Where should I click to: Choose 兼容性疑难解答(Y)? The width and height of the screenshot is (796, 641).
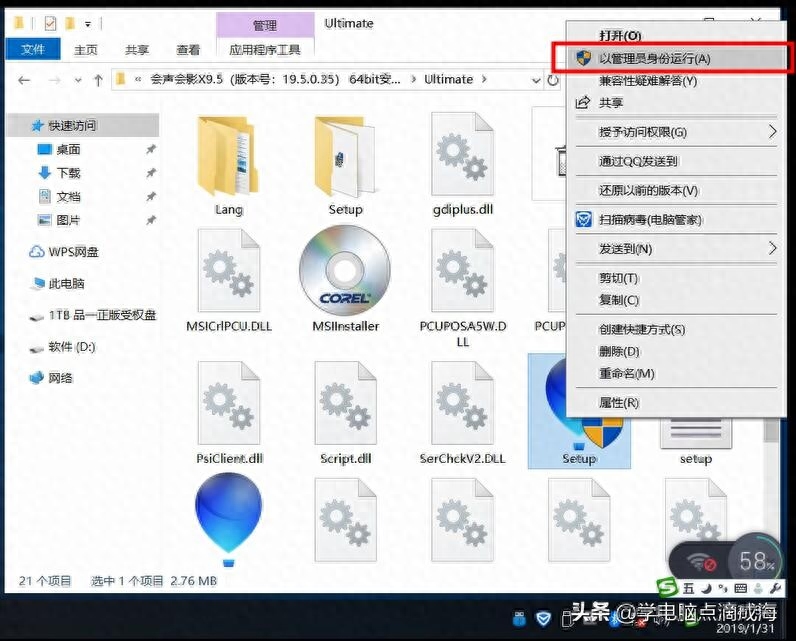coord(675,81)
